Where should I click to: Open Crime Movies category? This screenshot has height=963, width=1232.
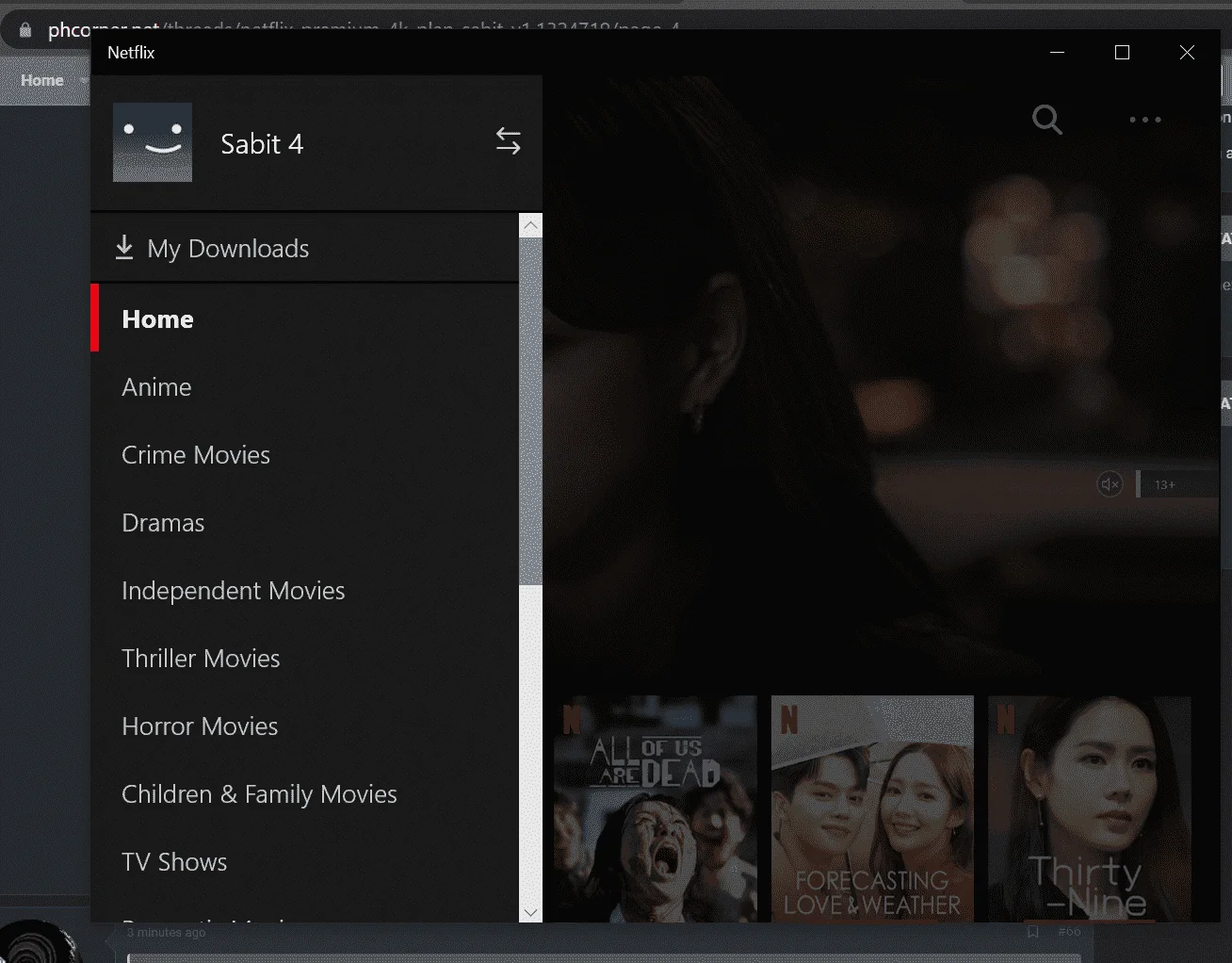(x=305, y=455)
